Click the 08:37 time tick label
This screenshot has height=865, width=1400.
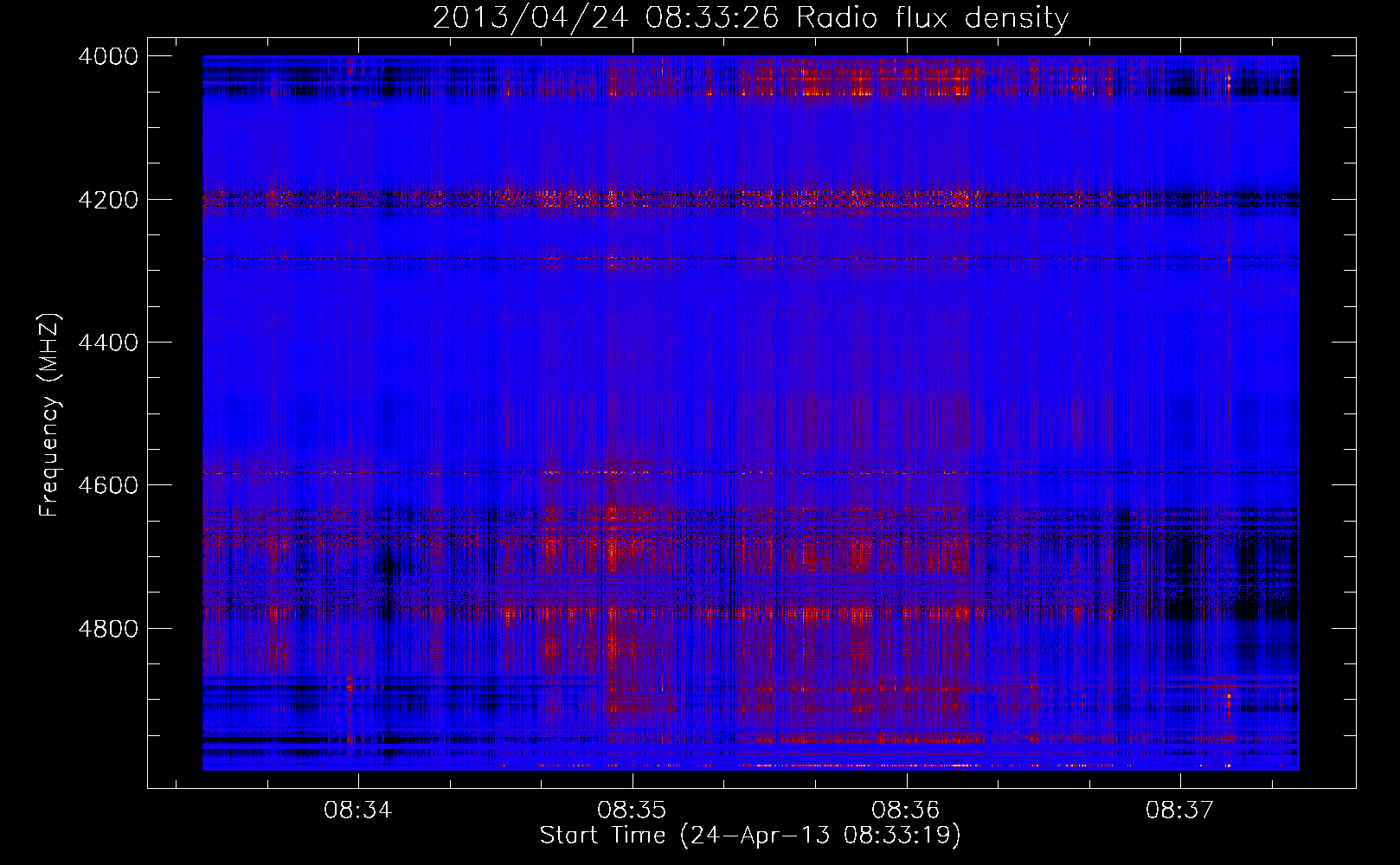tap(1180, 811)
